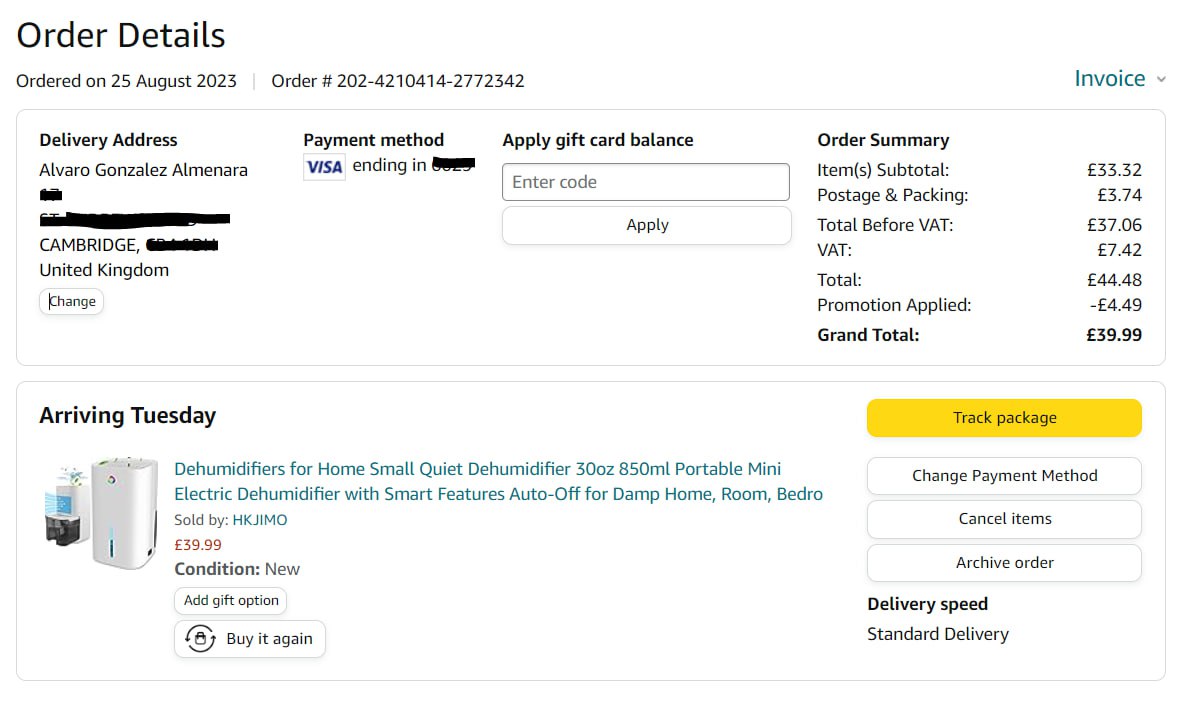Click the yellow Track package button
1201x704 pixels.
[x=1004, y=418]
